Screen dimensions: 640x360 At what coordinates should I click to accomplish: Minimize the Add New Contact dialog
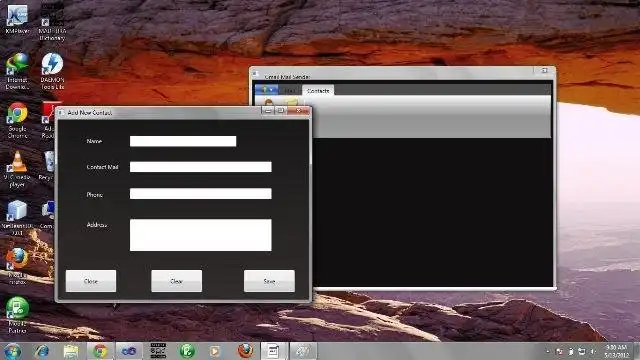coord(268,111)
